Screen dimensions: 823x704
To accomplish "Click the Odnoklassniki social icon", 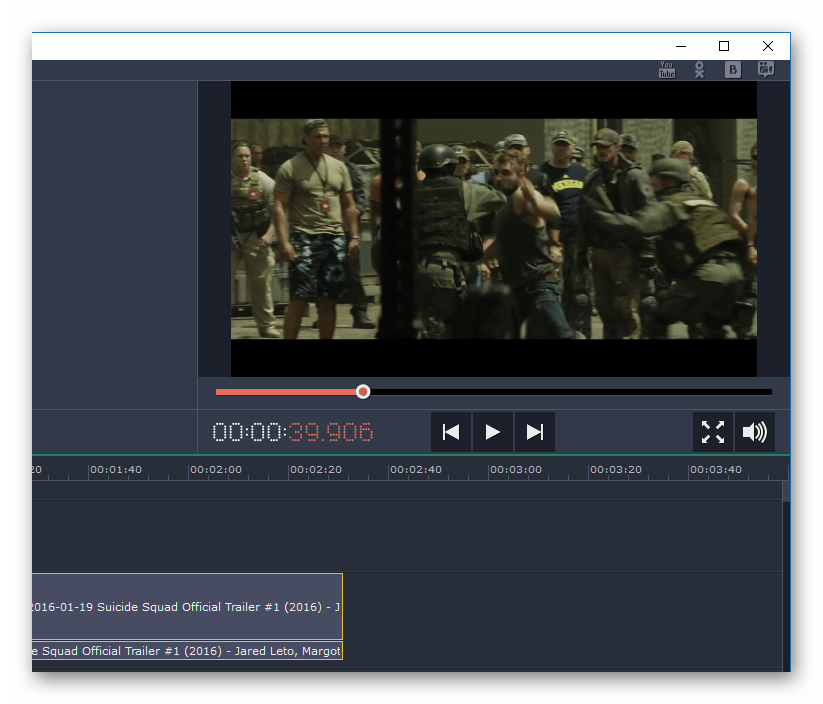I will pyautogui.click(x=700, y=70).
